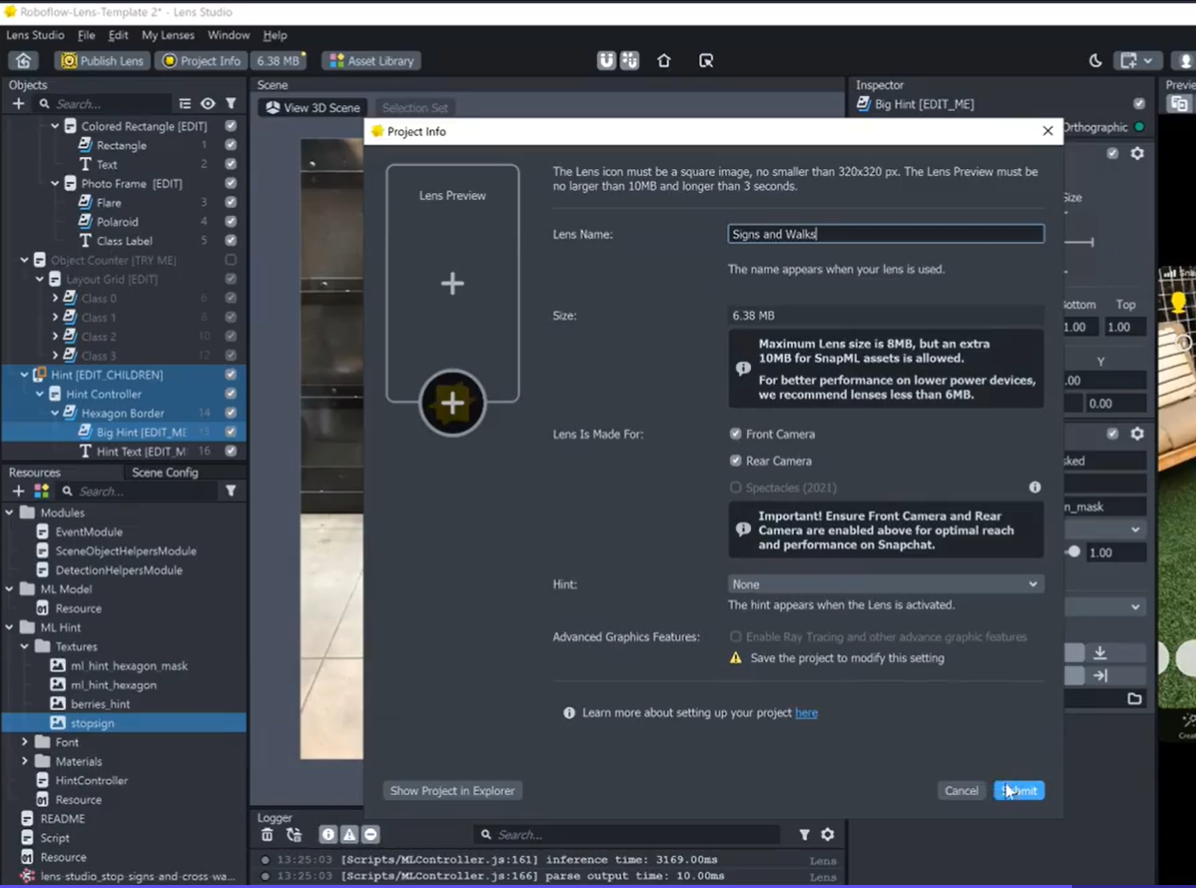Open the File menu
Viewport: 1196px width, 888px height.
tap(86, 35)
